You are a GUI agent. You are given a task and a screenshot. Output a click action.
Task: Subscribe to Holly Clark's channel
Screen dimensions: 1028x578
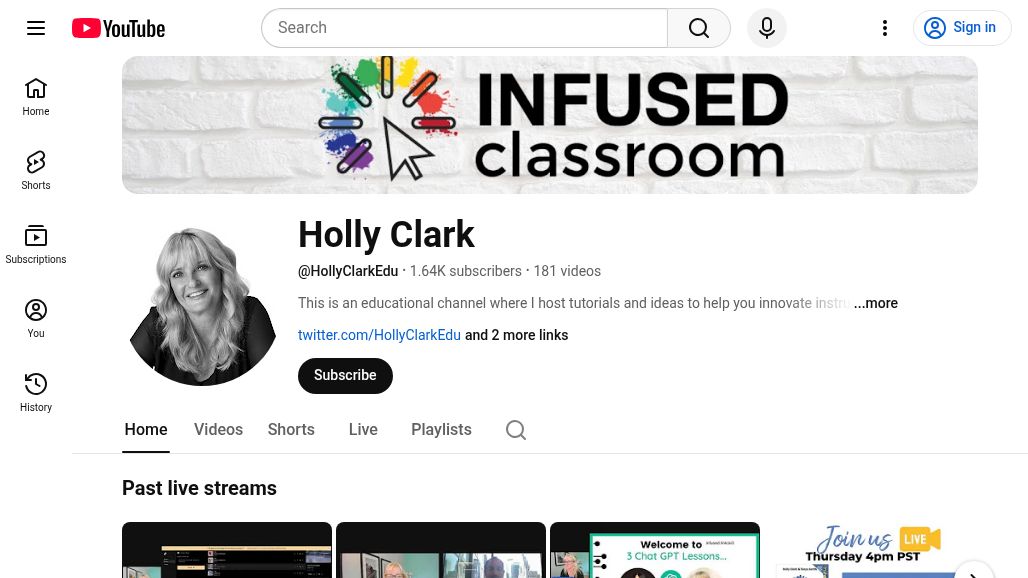tap(346, 376)
